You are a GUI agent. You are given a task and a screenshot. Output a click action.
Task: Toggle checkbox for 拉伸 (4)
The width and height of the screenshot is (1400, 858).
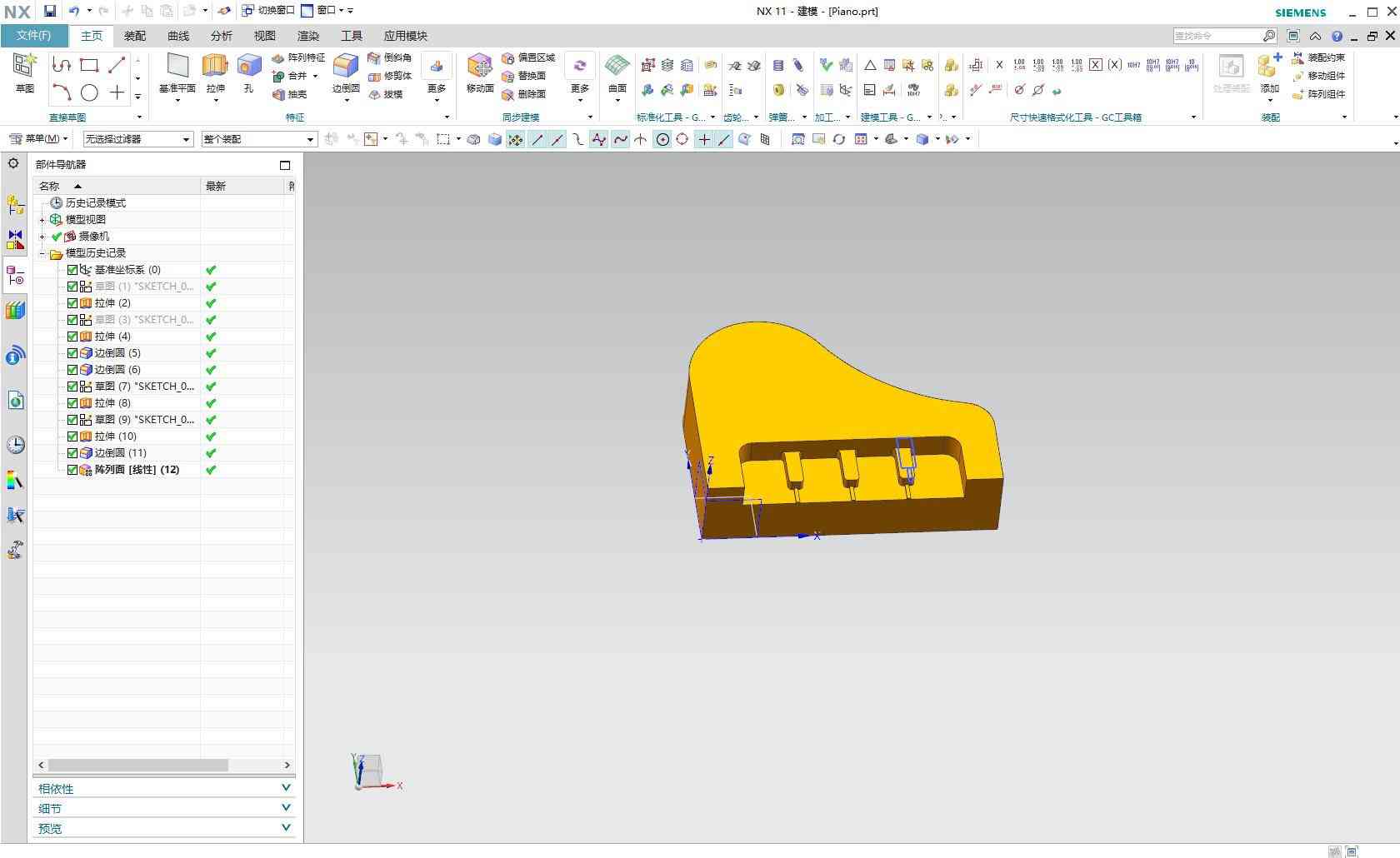[72, 337]
